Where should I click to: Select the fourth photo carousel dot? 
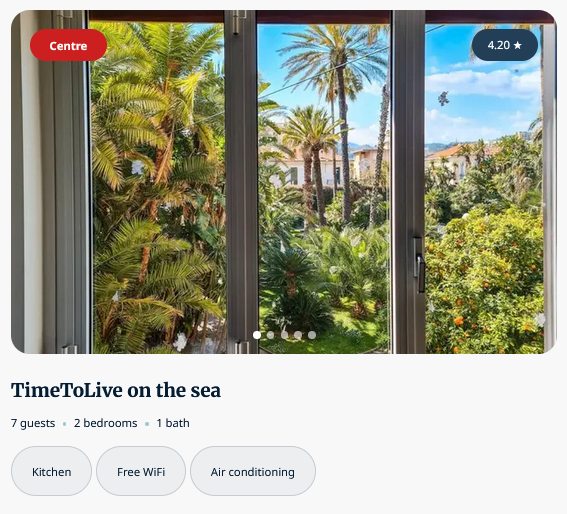(x=298, y=335)
